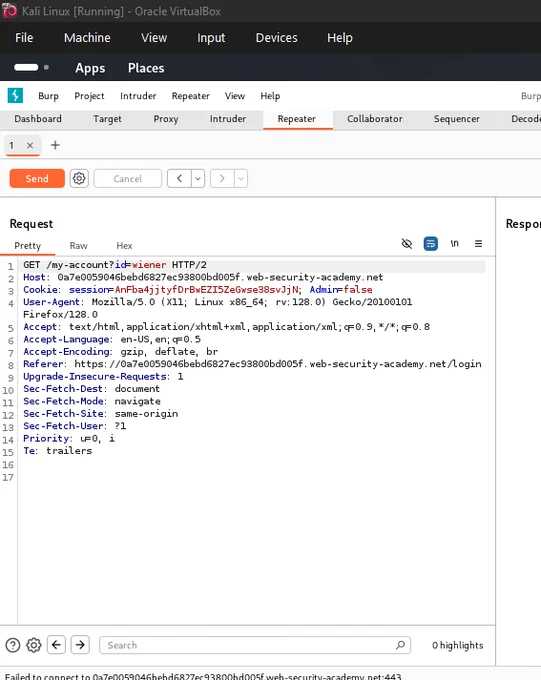Open VirtualBox File menu
The width and height of the screenshot is (541, 680).
24,38
